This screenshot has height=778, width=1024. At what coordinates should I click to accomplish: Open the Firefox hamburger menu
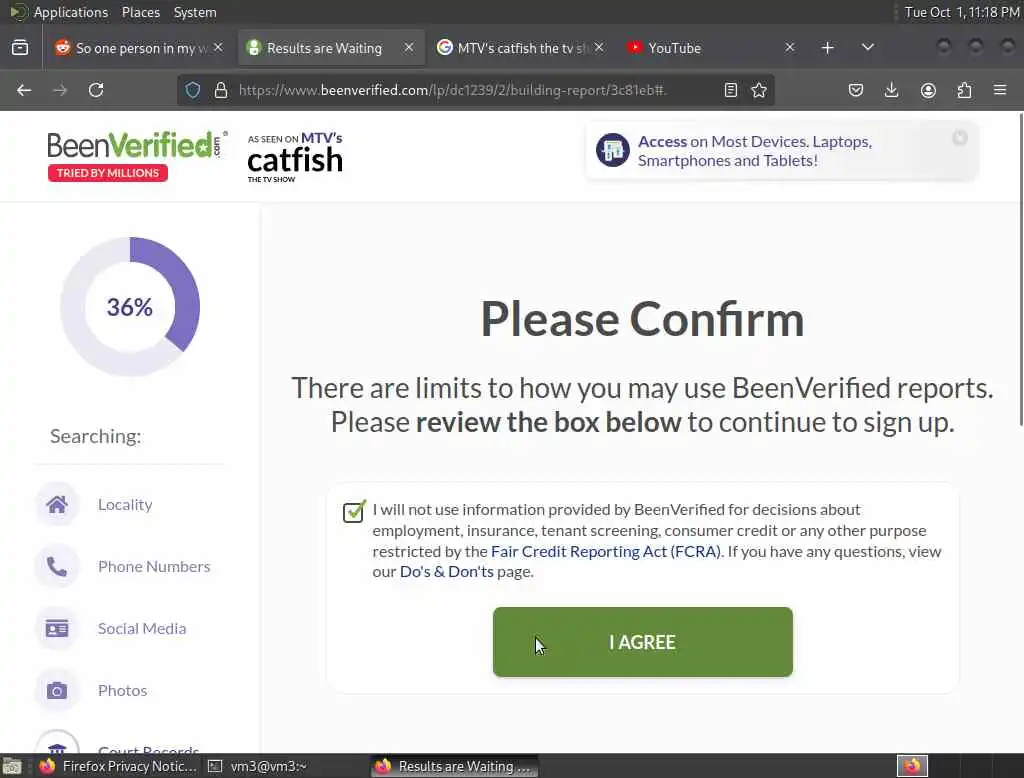pyautogui.click(x=1000, y=90)
